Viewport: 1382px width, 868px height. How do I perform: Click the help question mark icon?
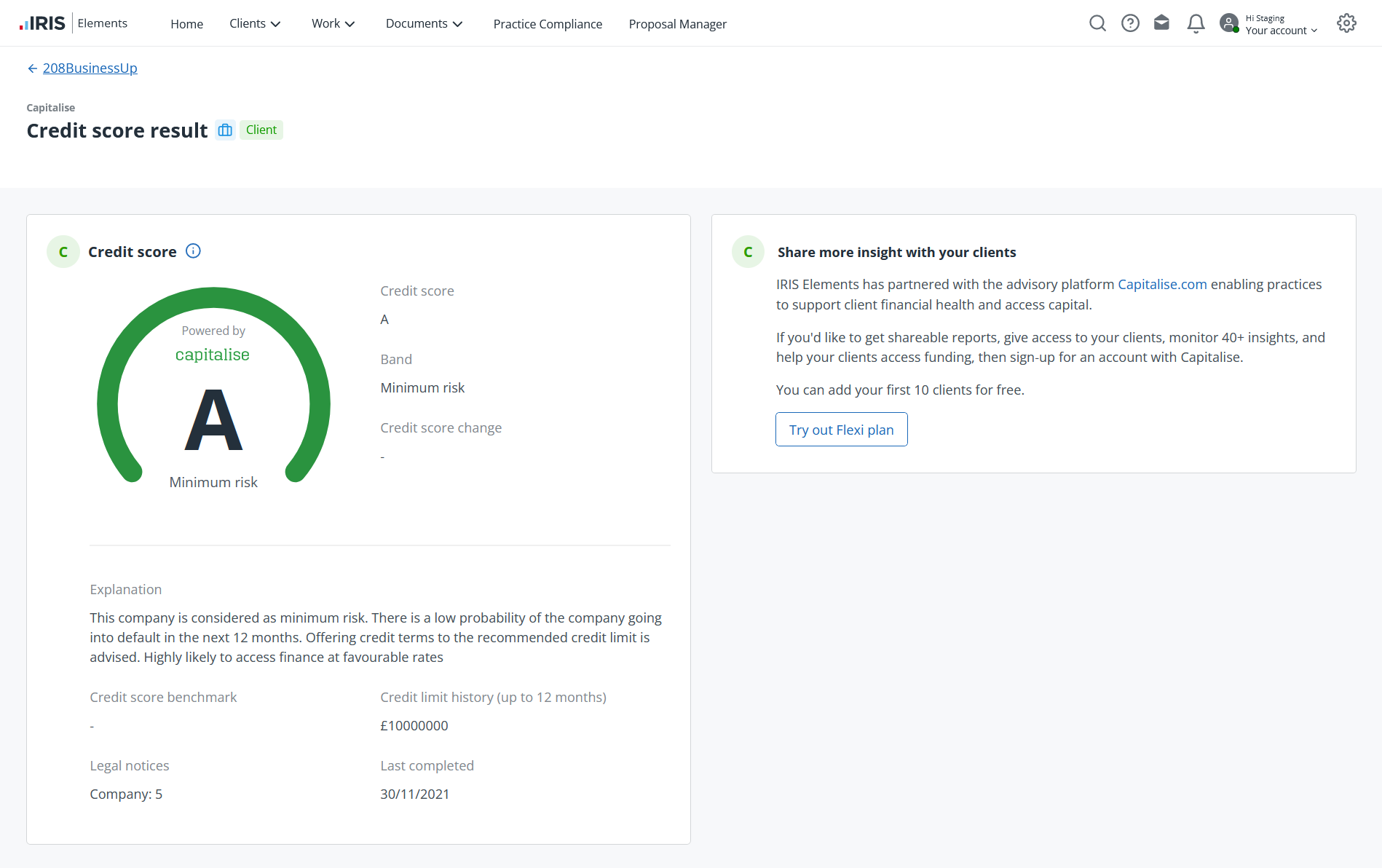pos(1130,23)
